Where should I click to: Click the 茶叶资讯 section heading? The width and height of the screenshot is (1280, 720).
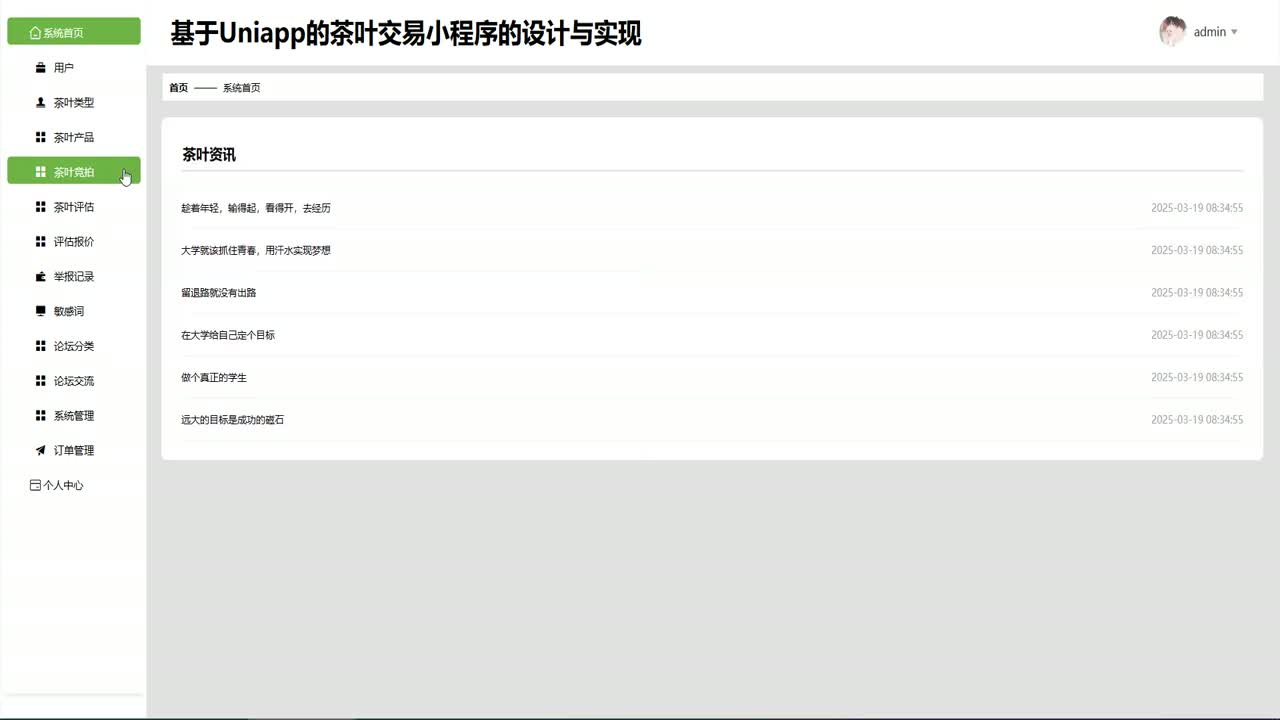coord(209,155)
